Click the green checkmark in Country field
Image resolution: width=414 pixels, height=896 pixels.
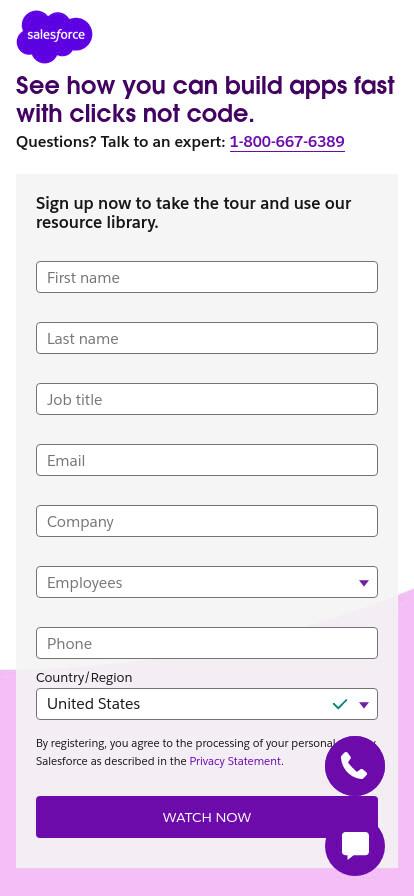340,704
